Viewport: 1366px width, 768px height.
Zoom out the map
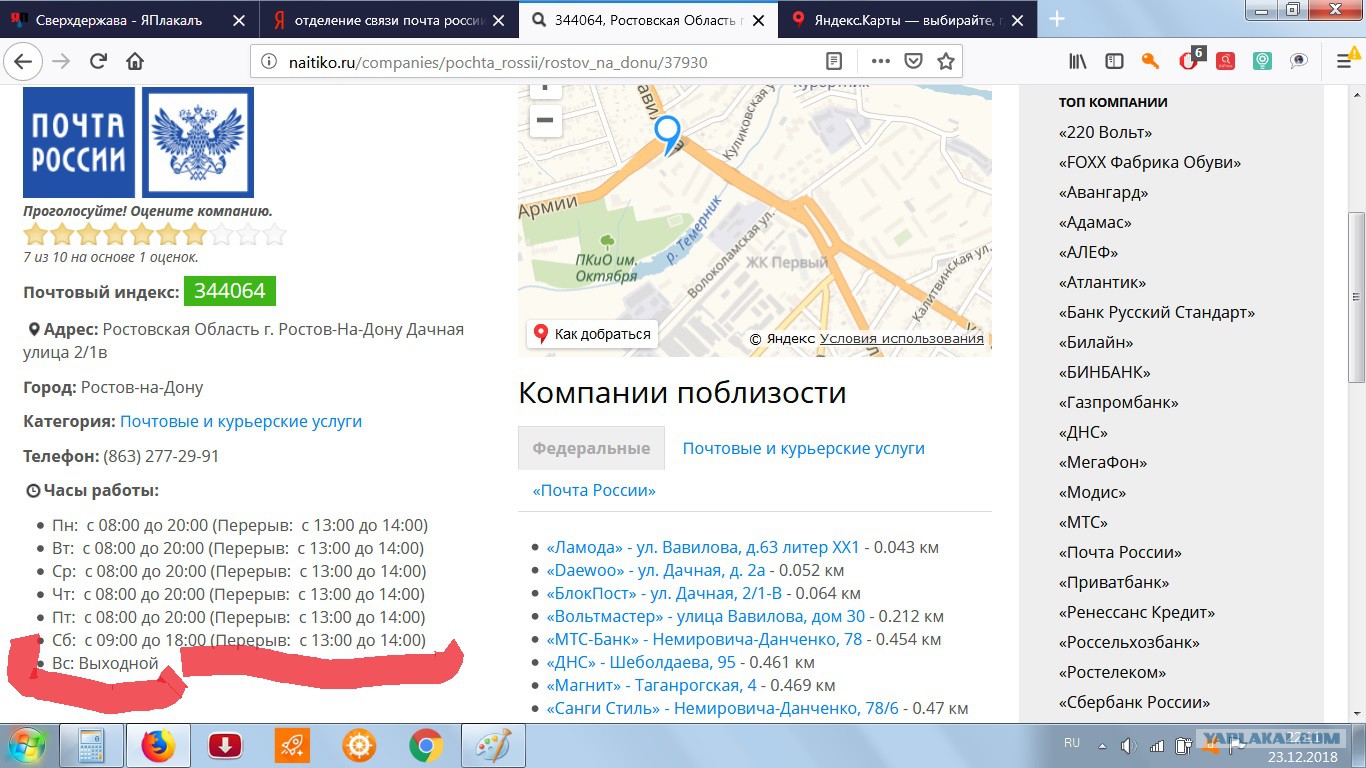click(544, 121)
